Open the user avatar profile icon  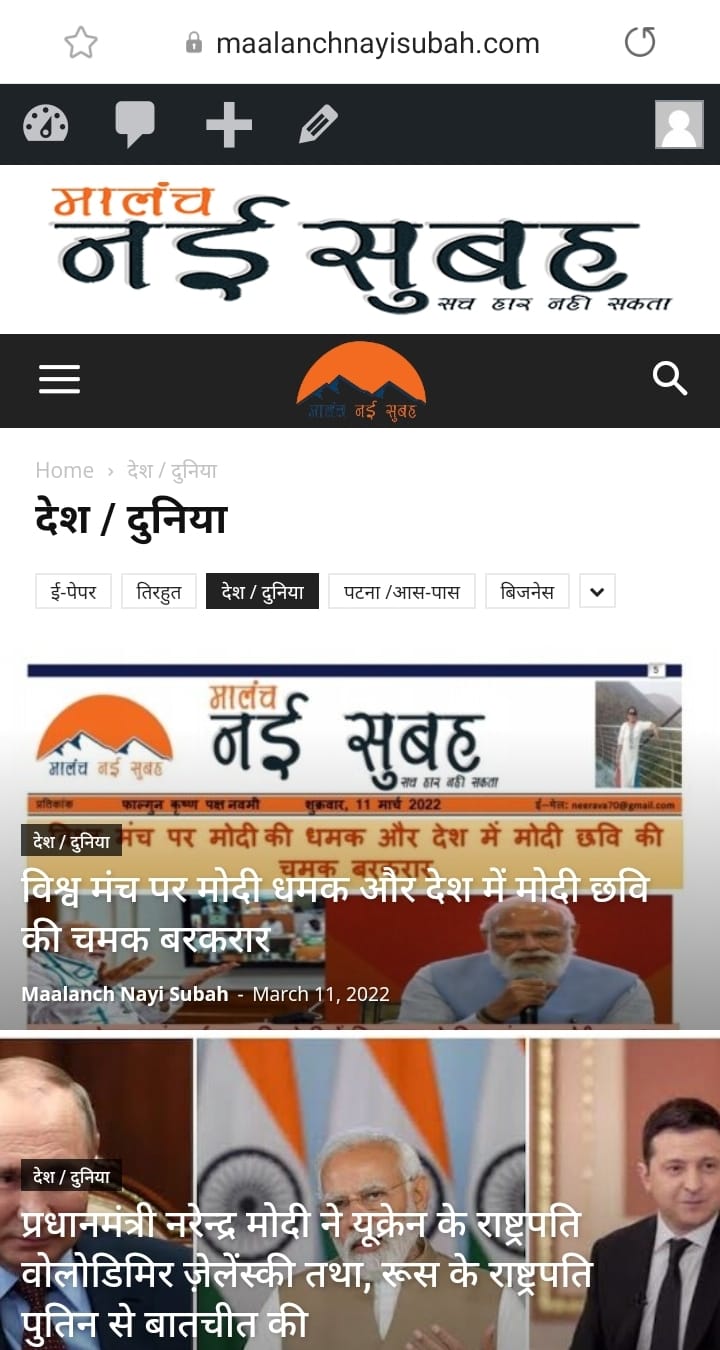click(679, 125)
